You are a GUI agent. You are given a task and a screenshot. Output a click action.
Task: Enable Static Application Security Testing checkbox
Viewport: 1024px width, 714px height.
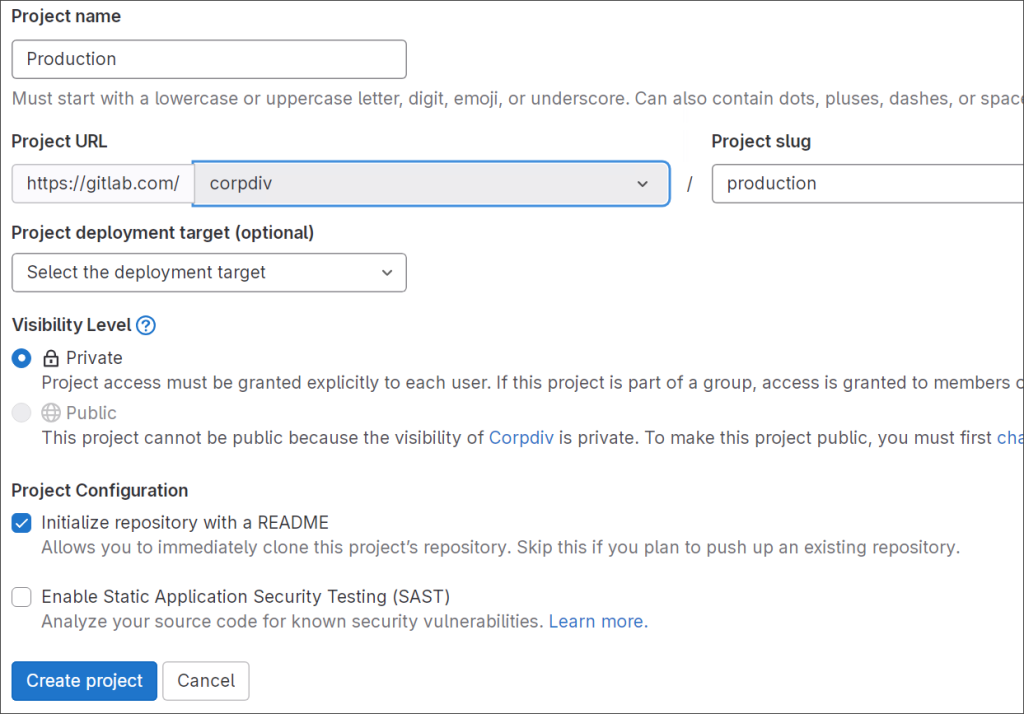point(21,597)
